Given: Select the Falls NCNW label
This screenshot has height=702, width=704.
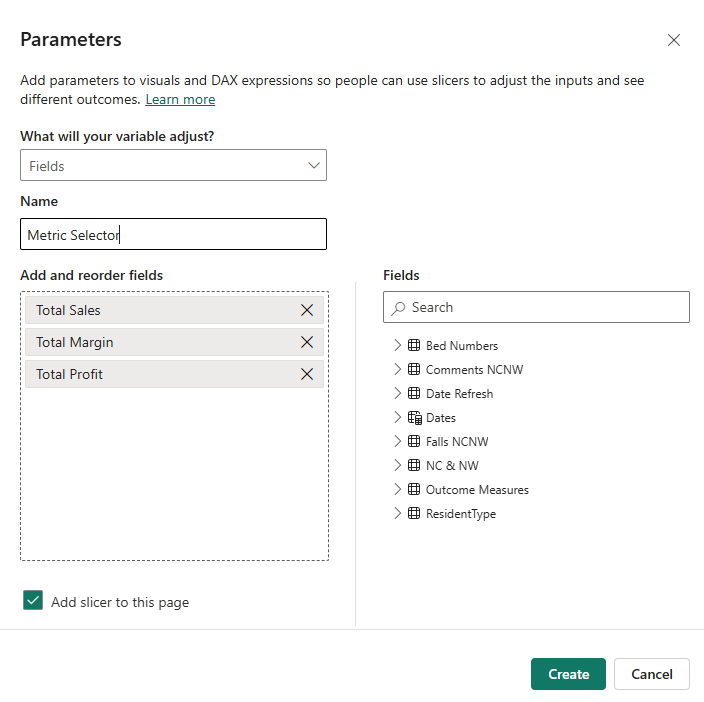Looking at the screenshot, I should [x=457, y=442].
